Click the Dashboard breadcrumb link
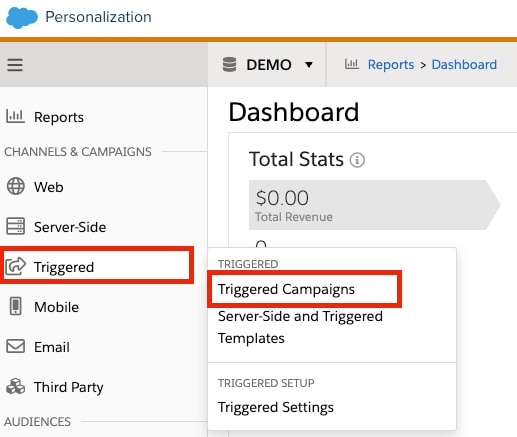 click(464, 65)
